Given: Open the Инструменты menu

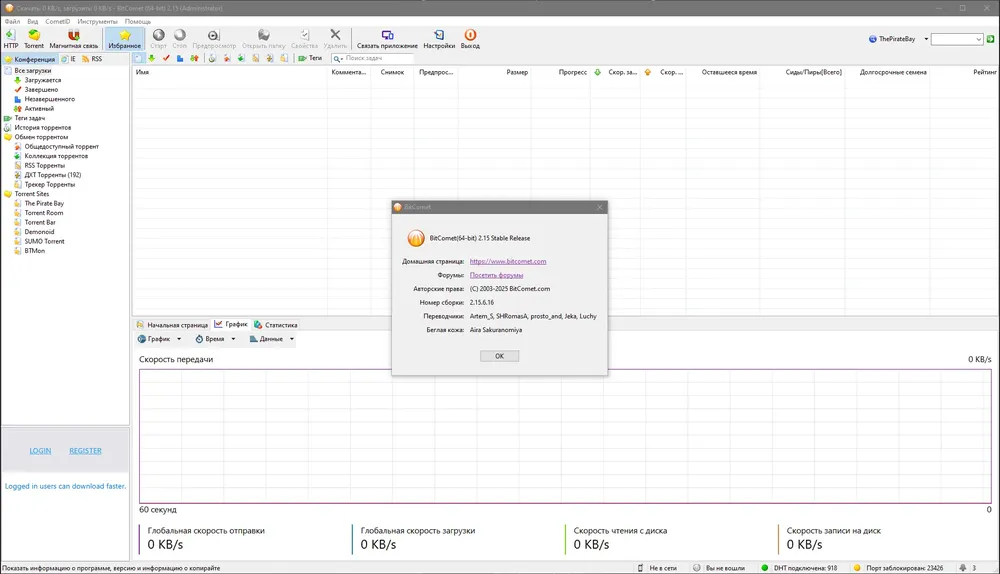Looking at the screenshot, I should [98, 21].
